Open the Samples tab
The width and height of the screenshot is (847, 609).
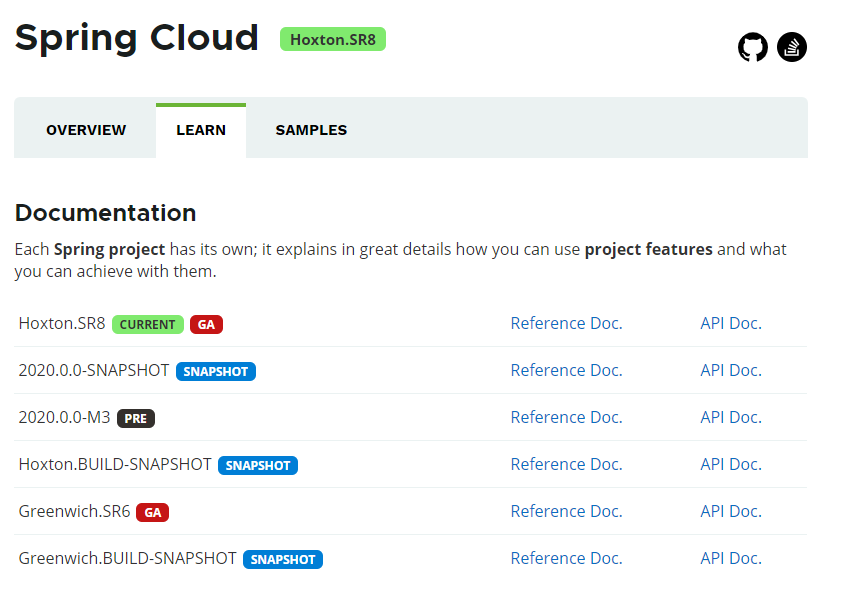[x=311, y=130]
